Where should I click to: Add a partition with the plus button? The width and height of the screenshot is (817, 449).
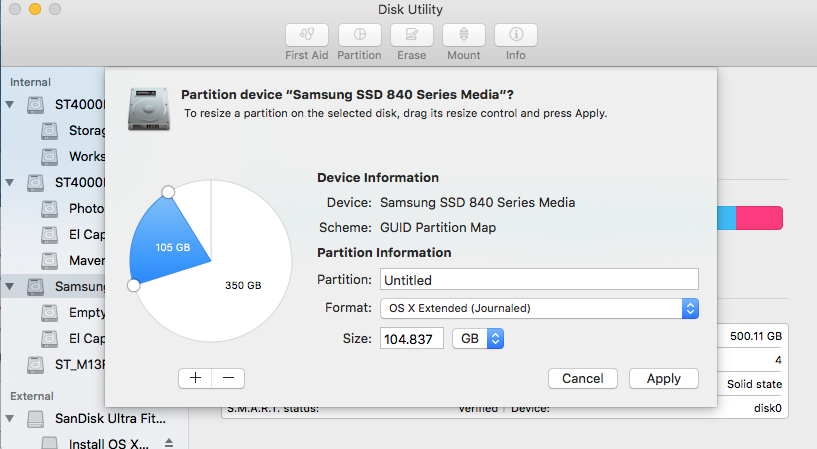coord(195,378)
